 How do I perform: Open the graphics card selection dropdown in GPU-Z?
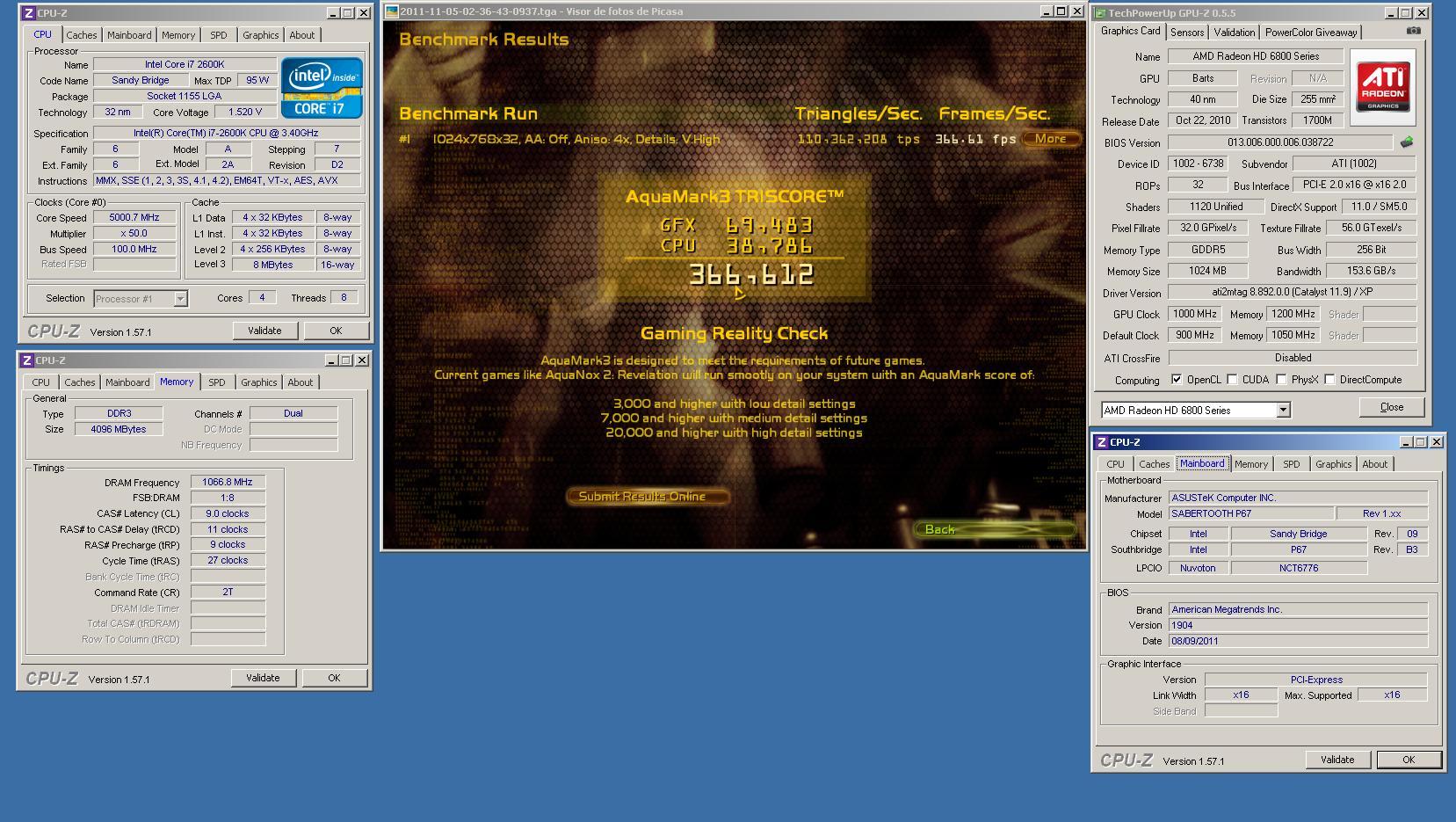point(1283,411)
